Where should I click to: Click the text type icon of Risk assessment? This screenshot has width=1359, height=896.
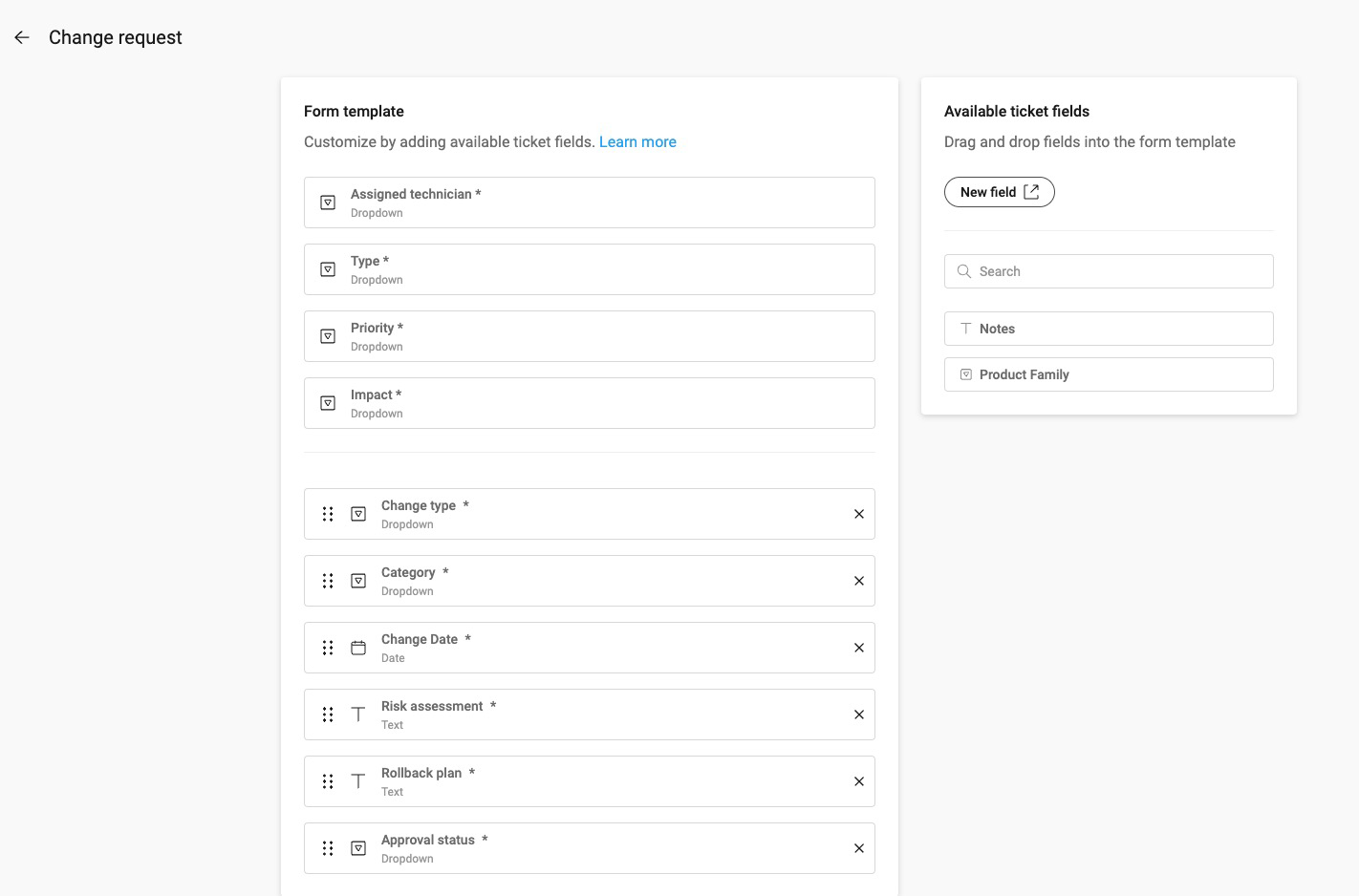click(x=358, y=715)
